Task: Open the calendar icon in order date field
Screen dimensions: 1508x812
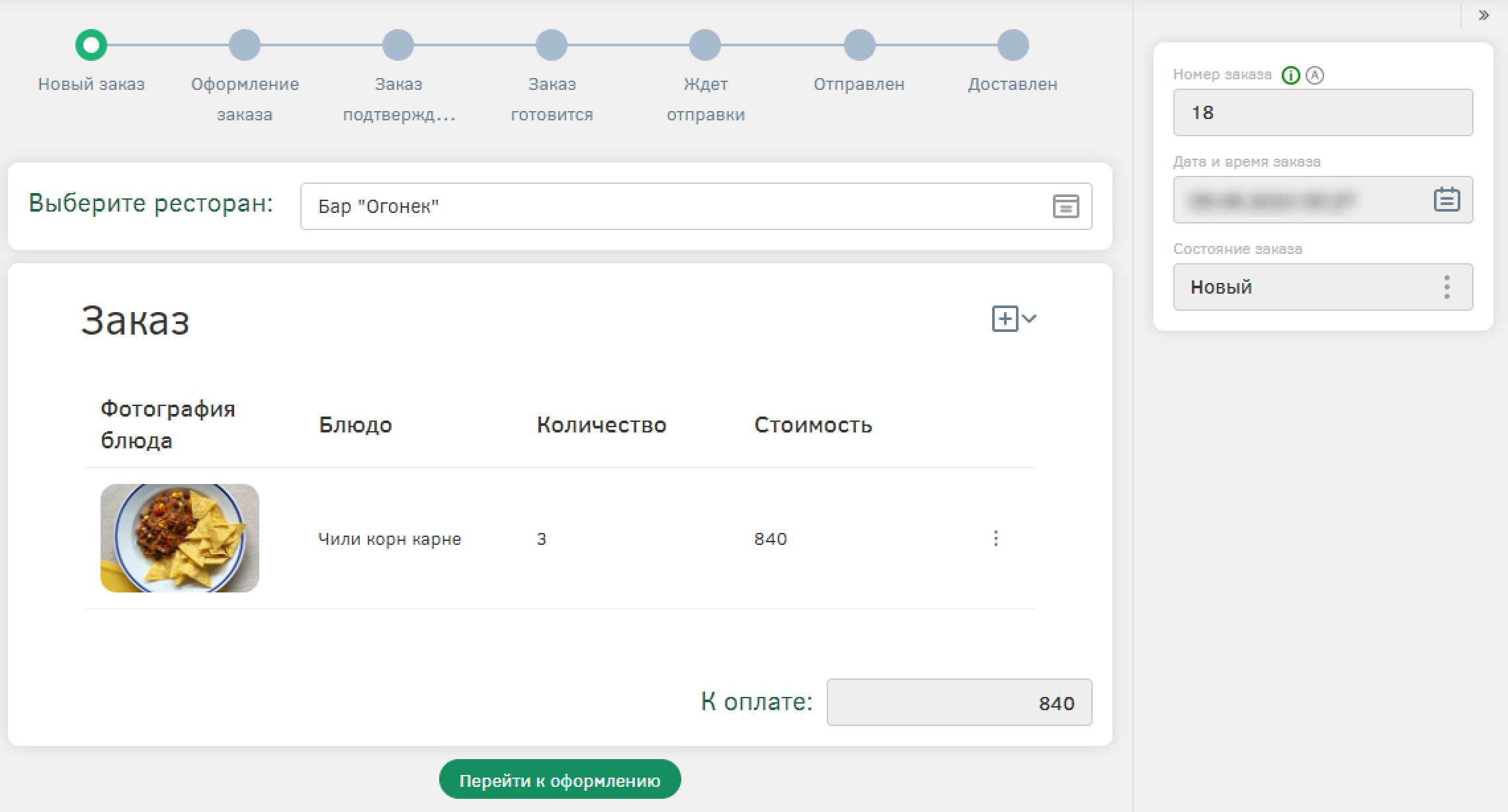Action: tap(1446, 199)
